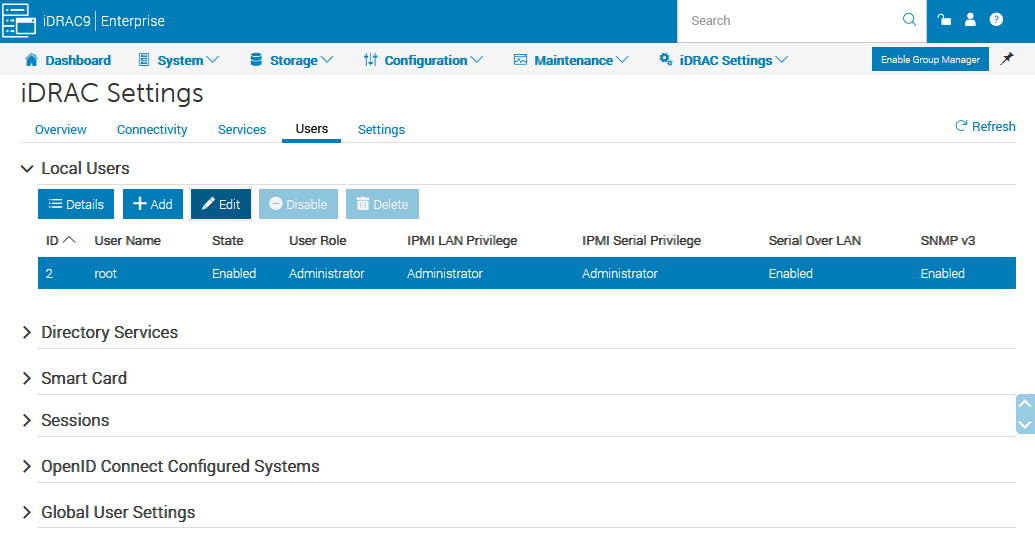This screenshot has width=1035, height=547.
Task: Switch to the Services tab
Action: (x=242, y=130)
